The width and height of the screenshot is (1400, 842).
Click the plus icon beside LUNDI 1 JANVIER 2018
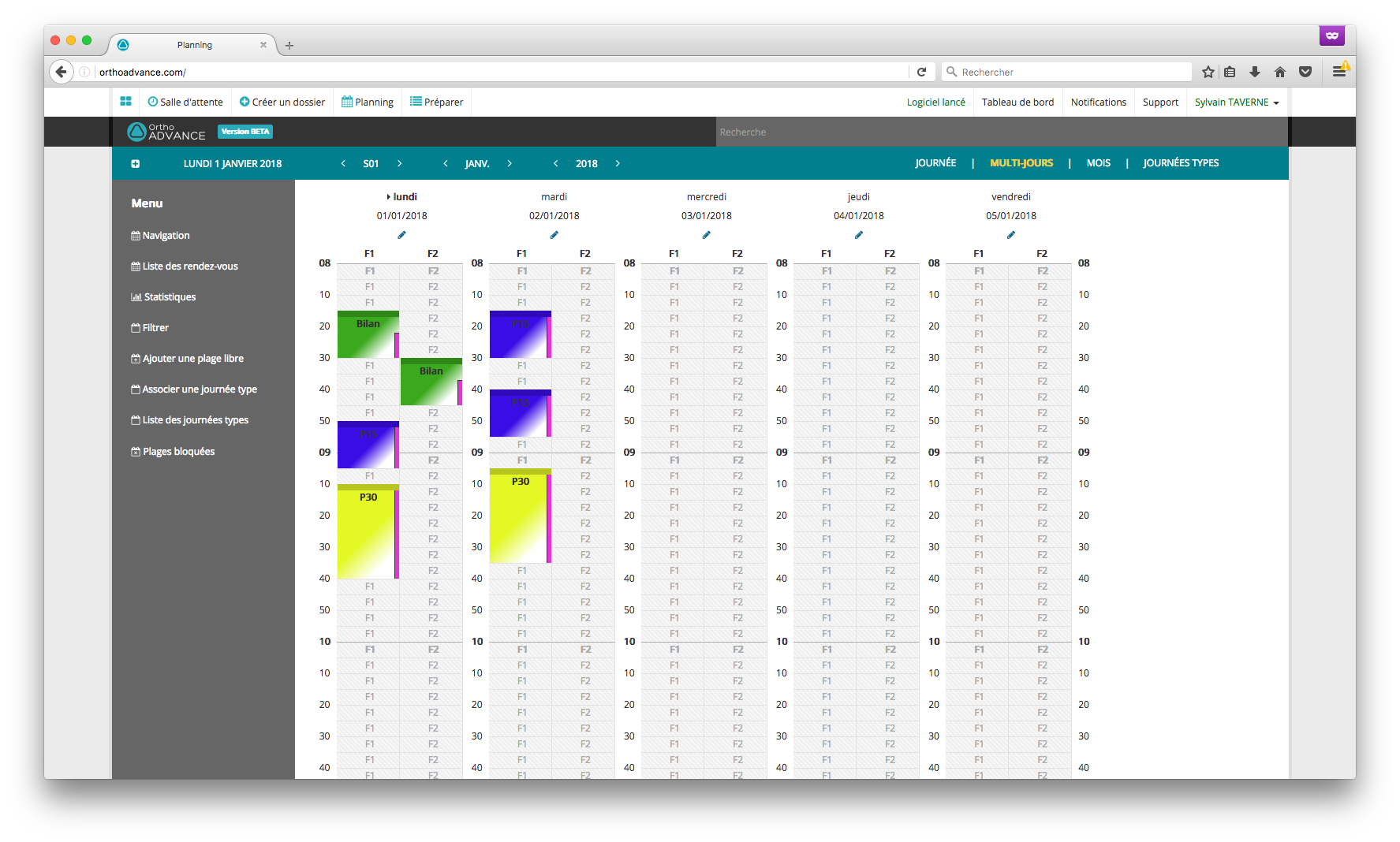point(136,164)
